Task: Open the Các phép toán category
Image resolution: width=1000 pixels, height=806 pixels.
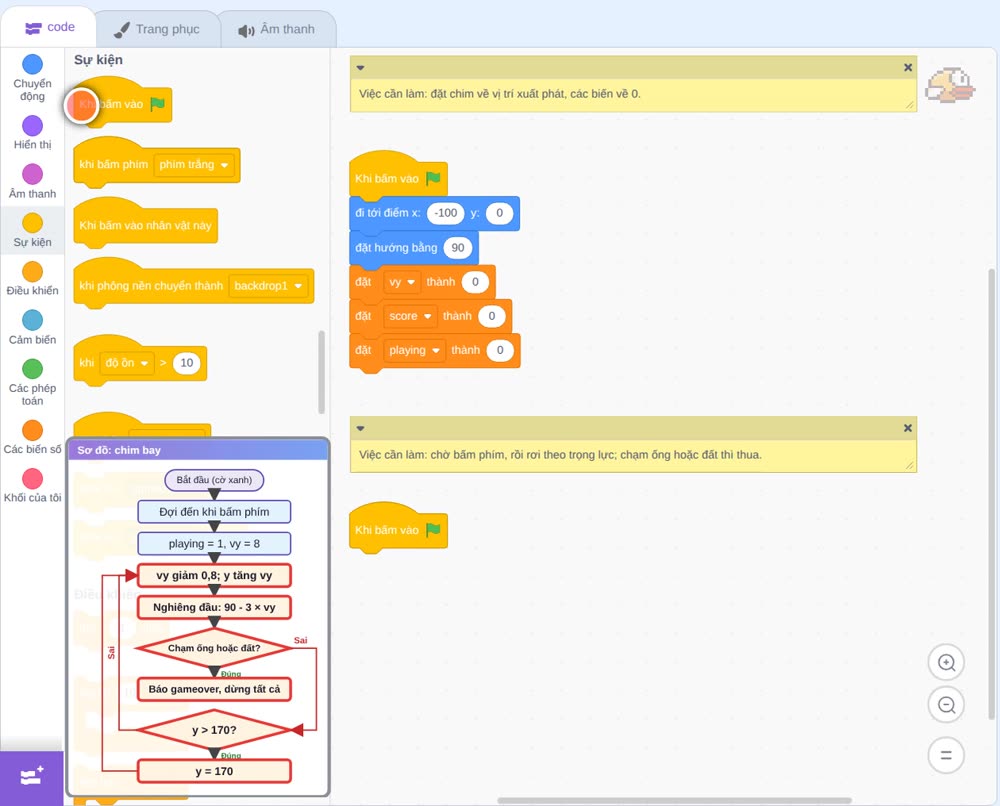Action: [33, 383]
